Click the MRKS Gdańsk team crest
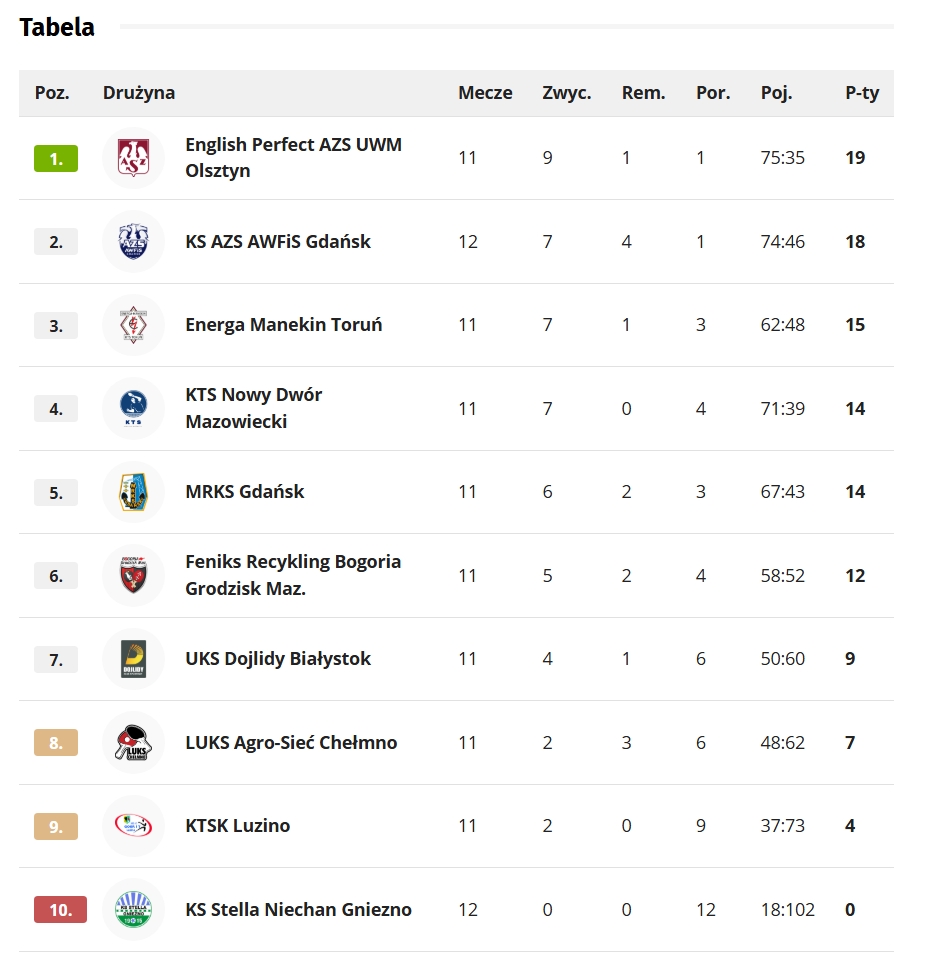The height and width of the screenshot is (968, 937). 133,492
